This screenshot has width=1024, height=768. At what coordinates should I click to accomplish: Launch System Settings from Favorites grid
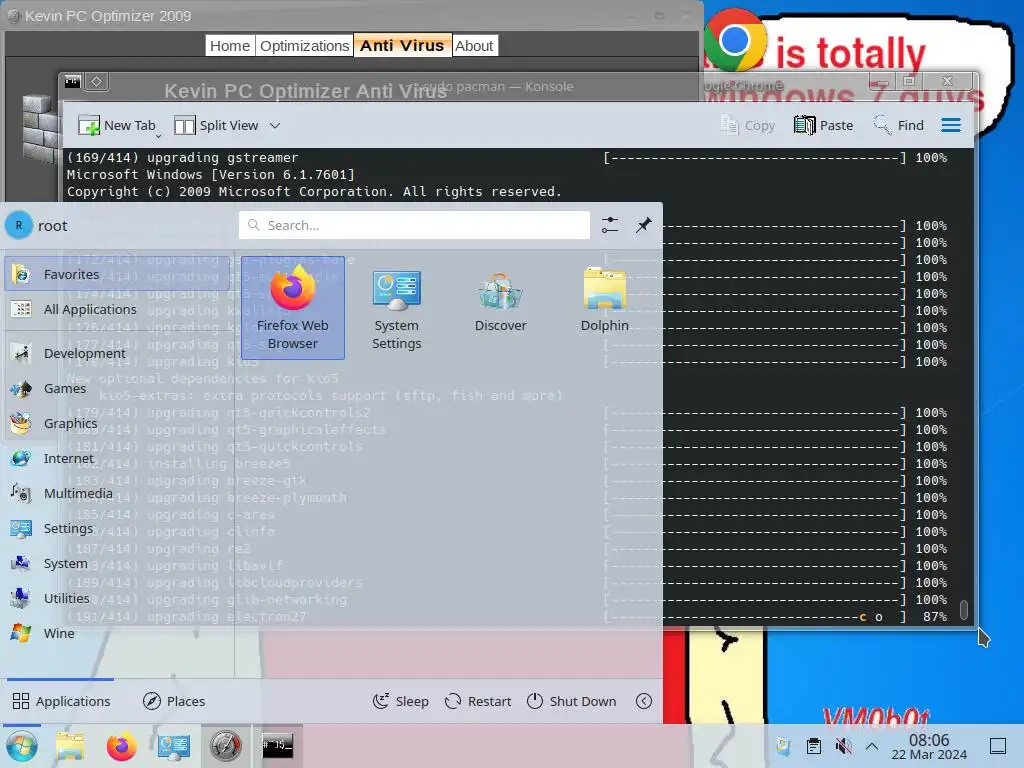click(396, 308)
